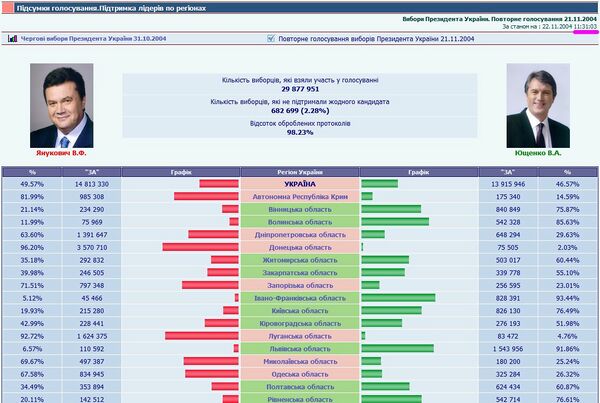Select the Donetsk oblast region row

coord(300,247)
